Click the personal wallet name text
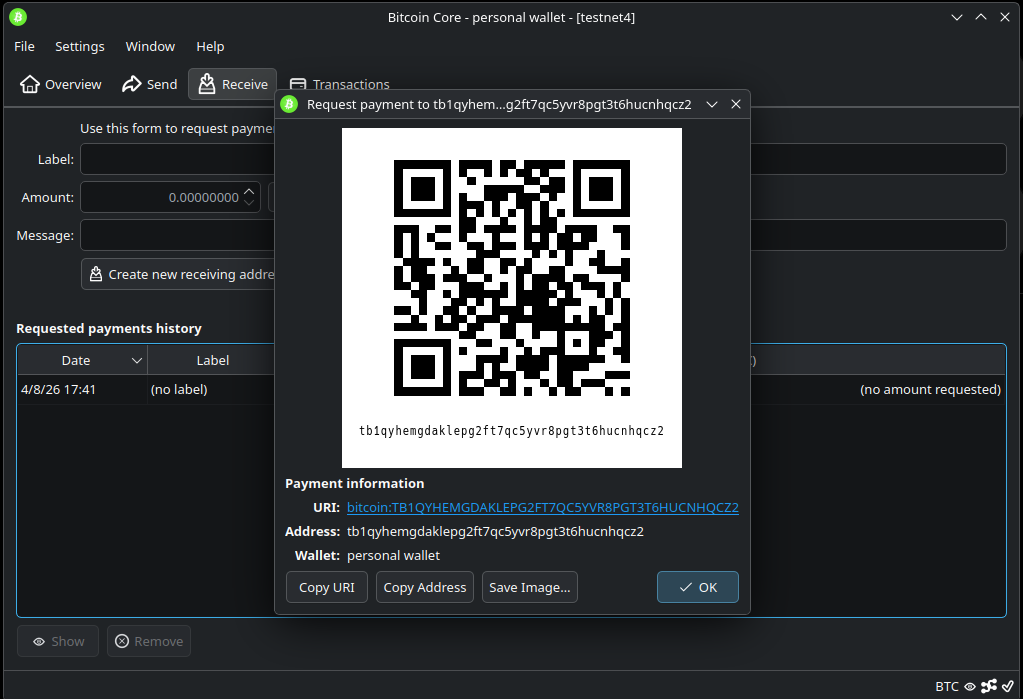This screenshot has width=1023, height=699. 393,555
